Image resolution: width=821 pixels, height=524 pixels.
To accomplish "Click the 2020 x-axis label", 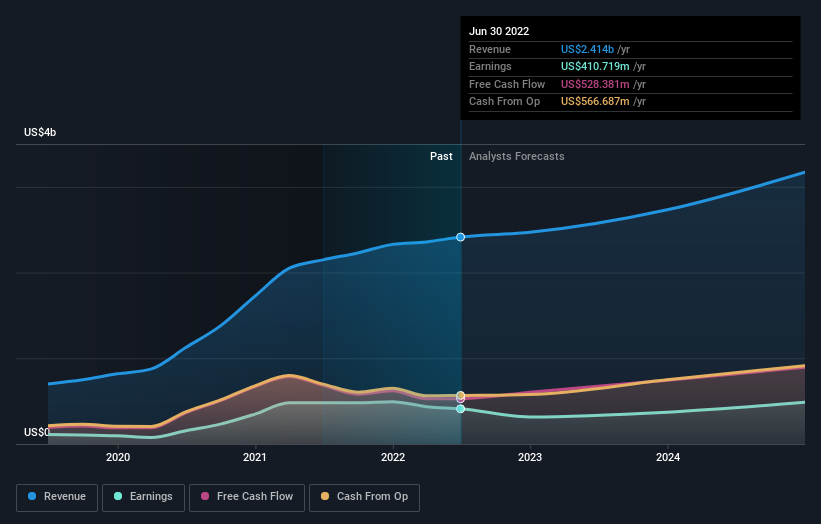I will point(118,457).
